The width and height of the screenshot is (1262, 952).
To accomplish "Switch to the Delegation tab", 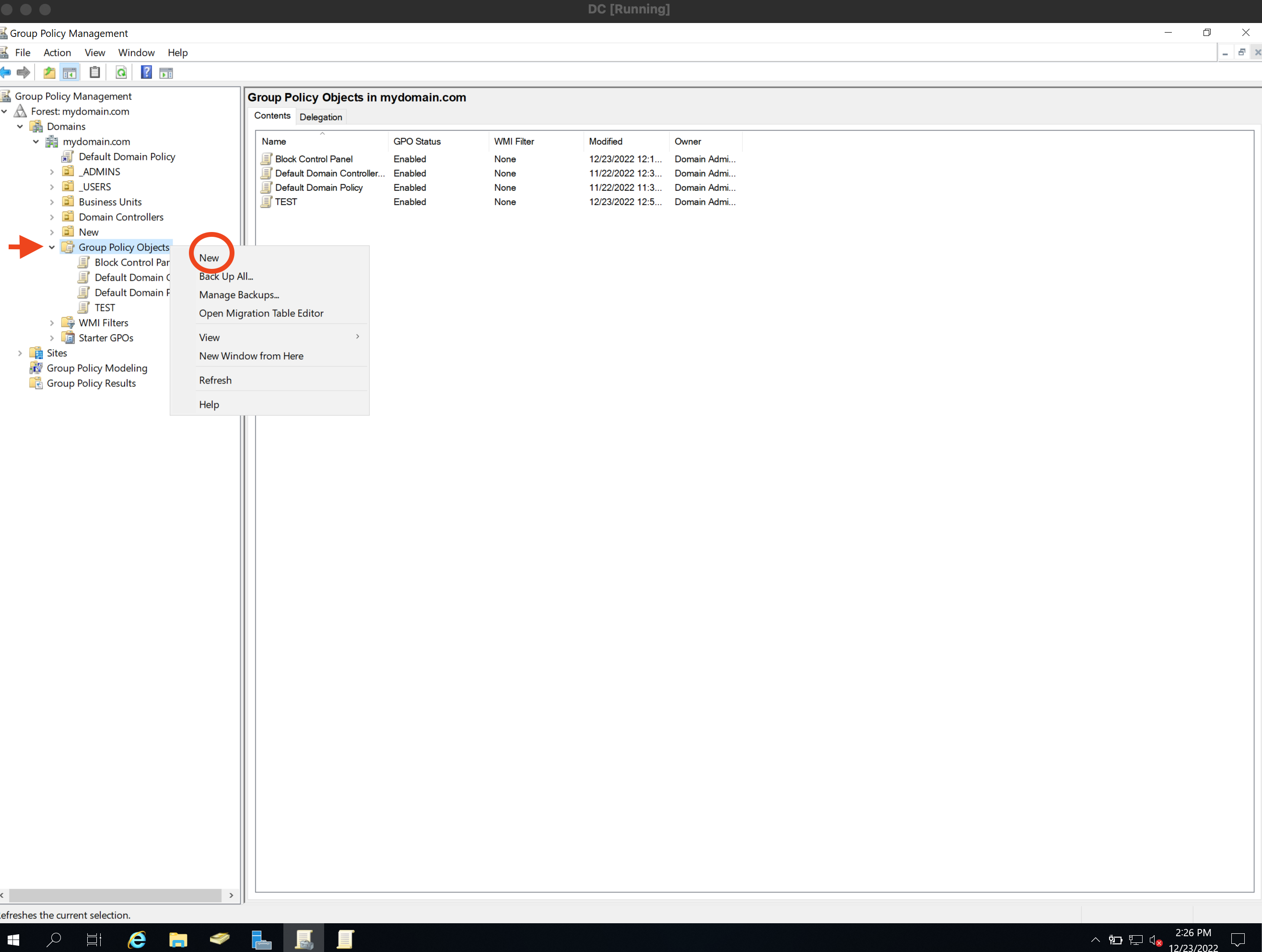I will (321, 116).
